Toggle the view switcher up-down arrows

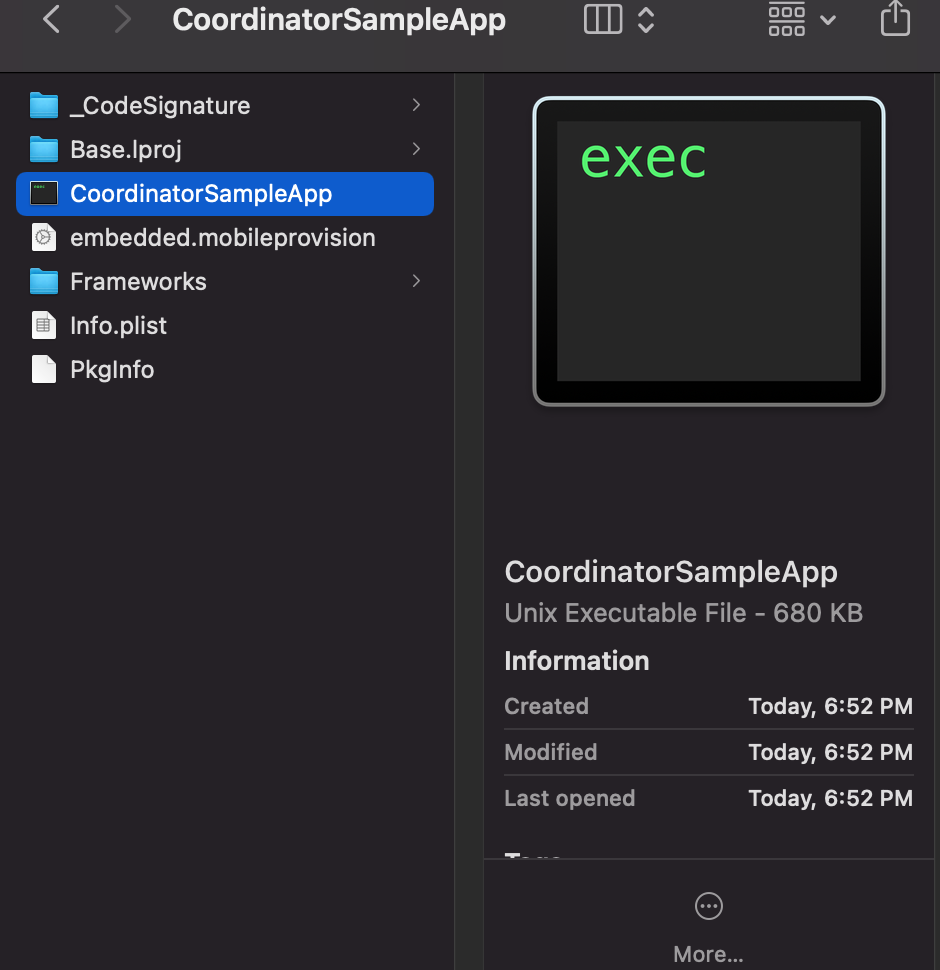(646, 19)
